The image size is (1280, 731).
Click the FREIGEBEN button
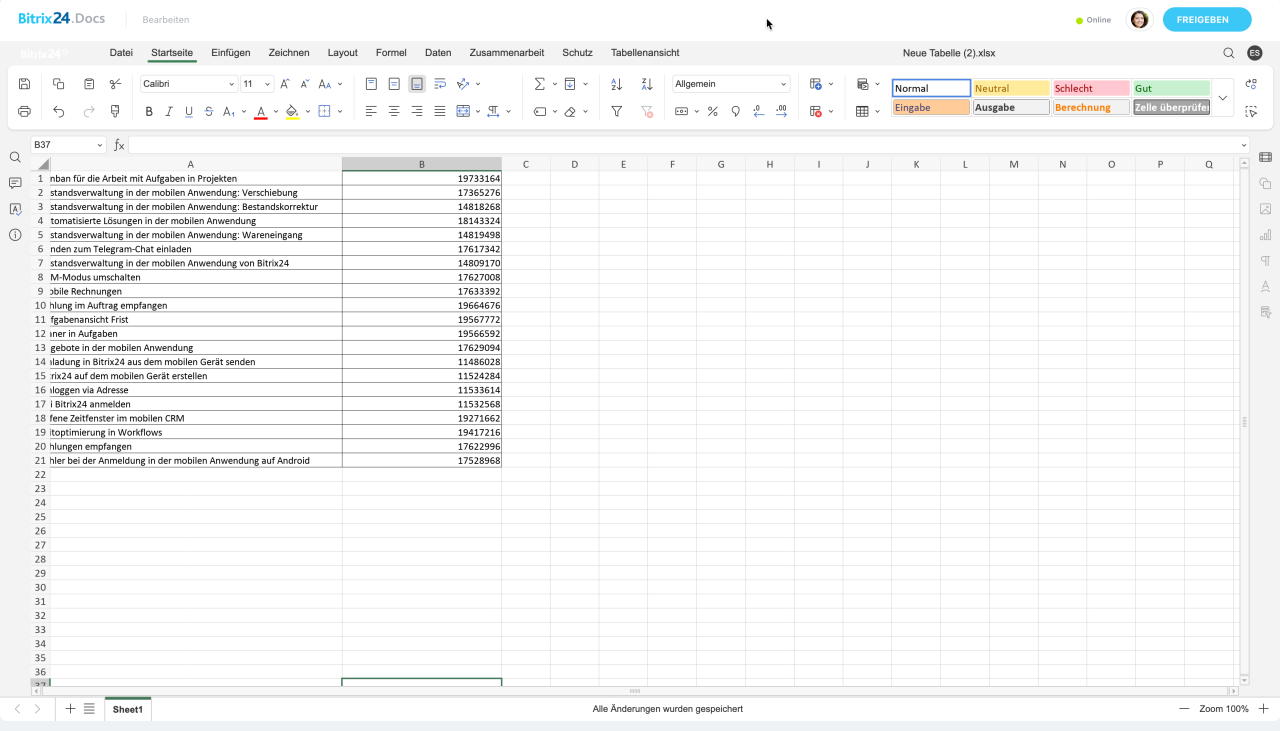[1206, 20]
